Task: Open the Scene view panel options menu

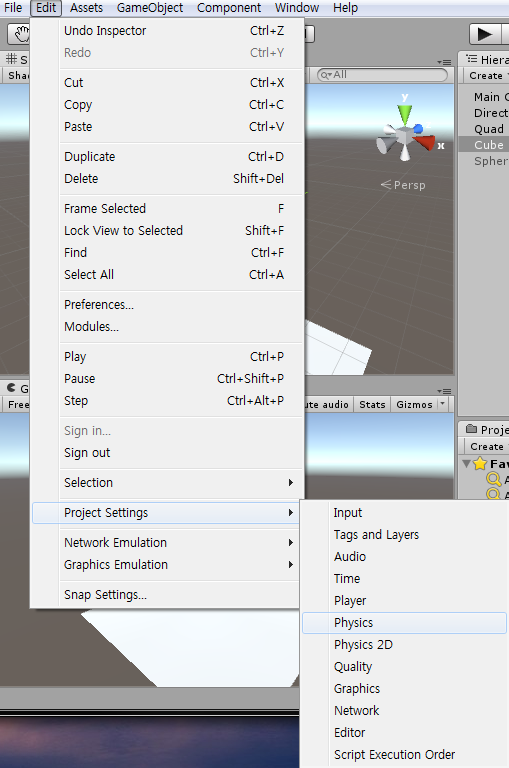Action: 444,62
